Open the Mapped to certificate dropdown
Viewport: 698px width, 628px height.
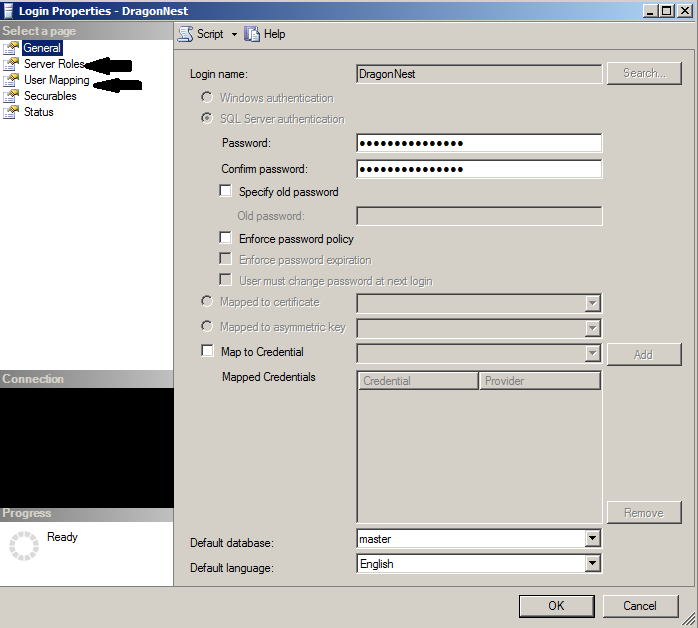coord(592,304)
